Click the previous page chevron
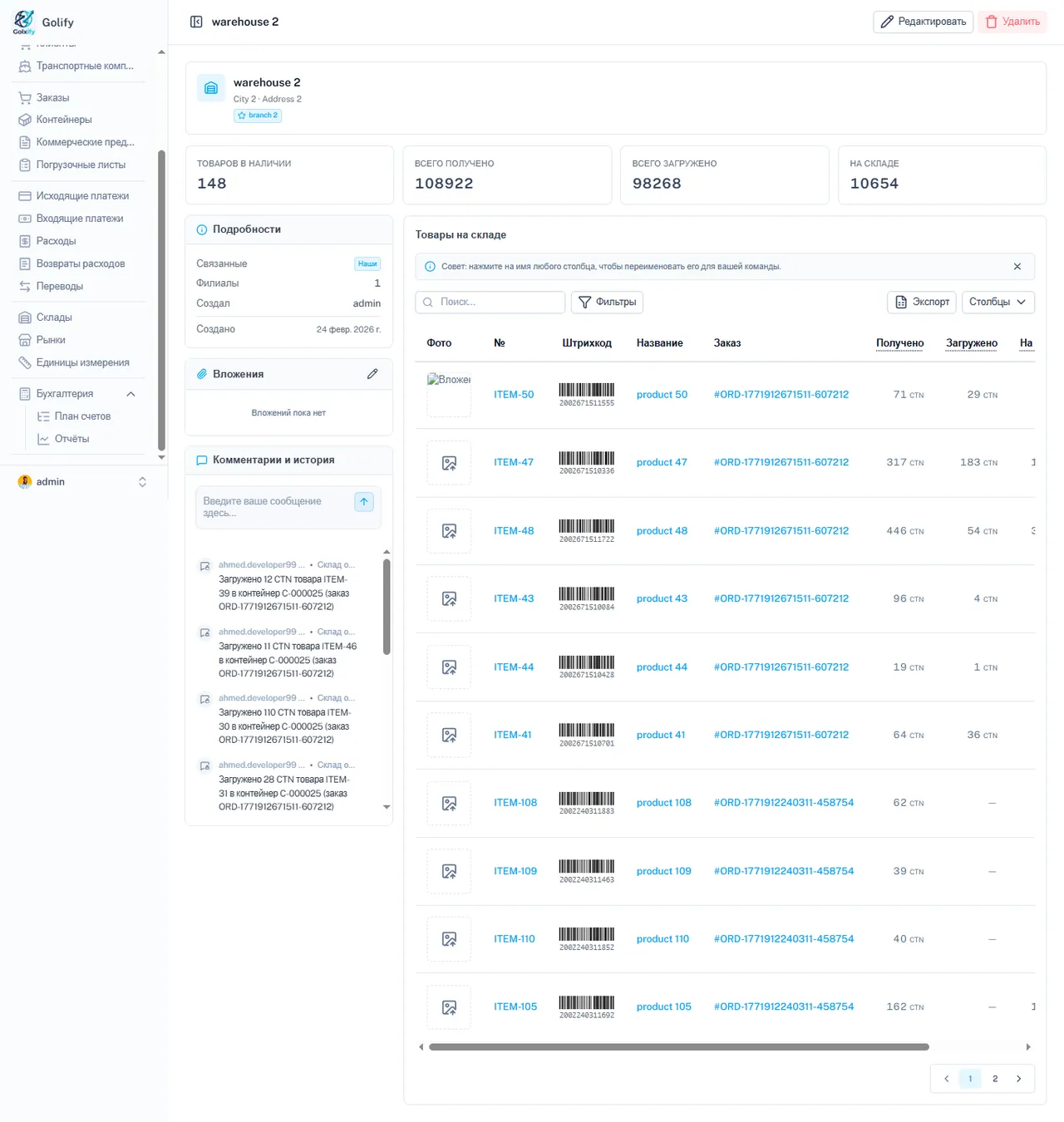 point(946,1079)
